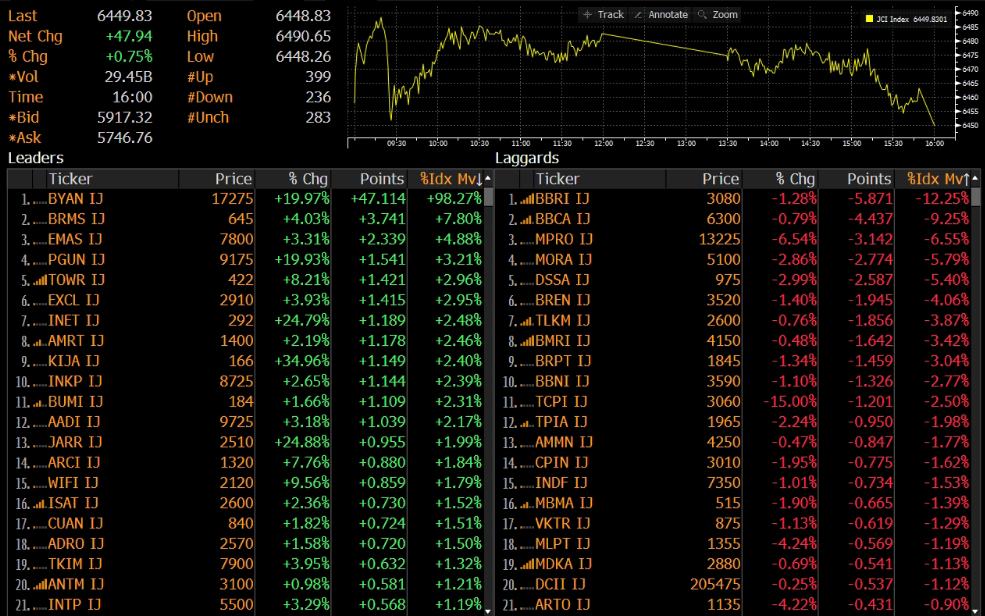Click Laggards Points column header
This screenshot has width=985, height=616.
coord(869,179)
